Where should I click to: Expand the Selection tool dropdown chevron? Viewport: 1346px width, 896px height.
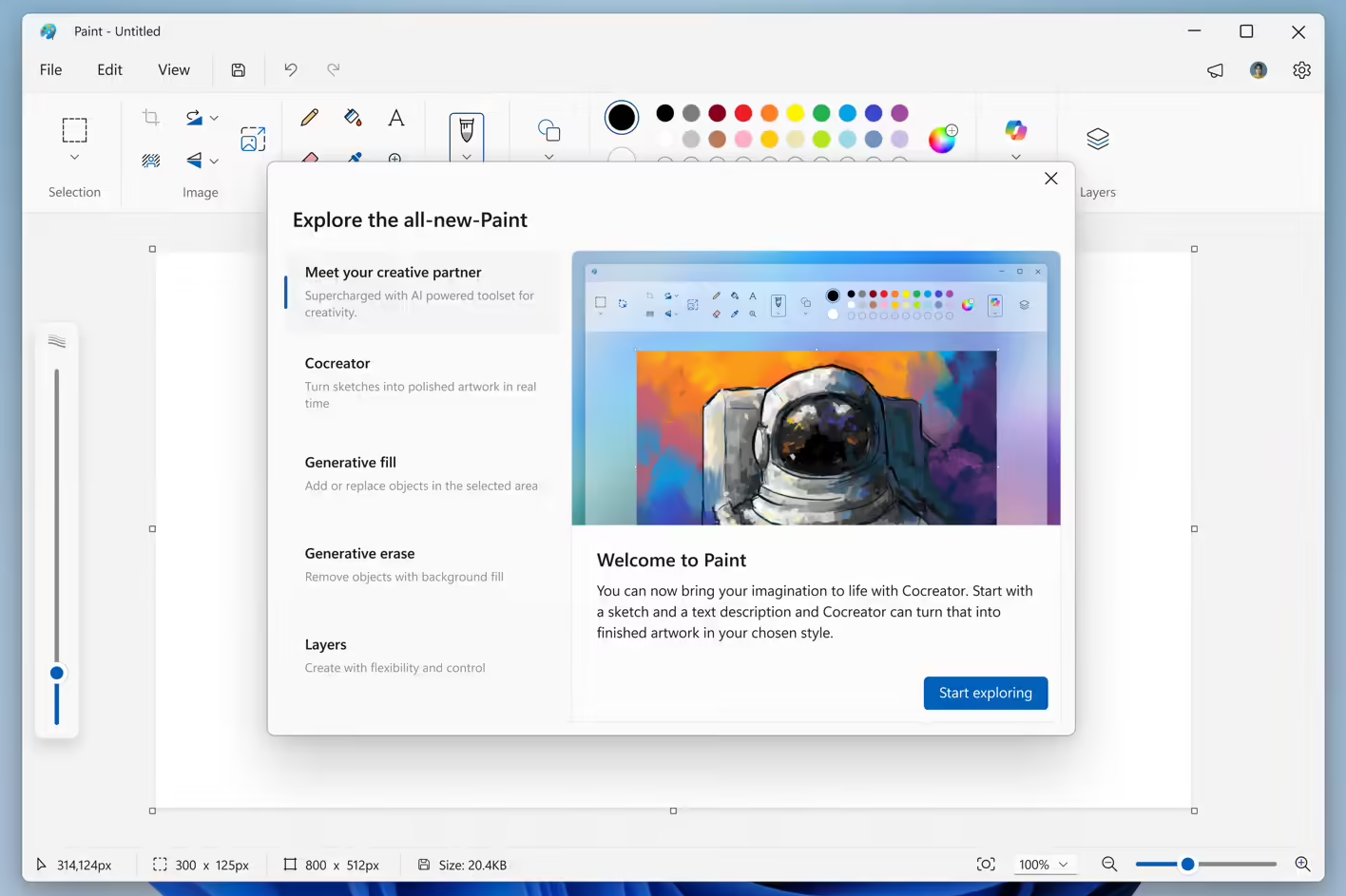[74, 158]
